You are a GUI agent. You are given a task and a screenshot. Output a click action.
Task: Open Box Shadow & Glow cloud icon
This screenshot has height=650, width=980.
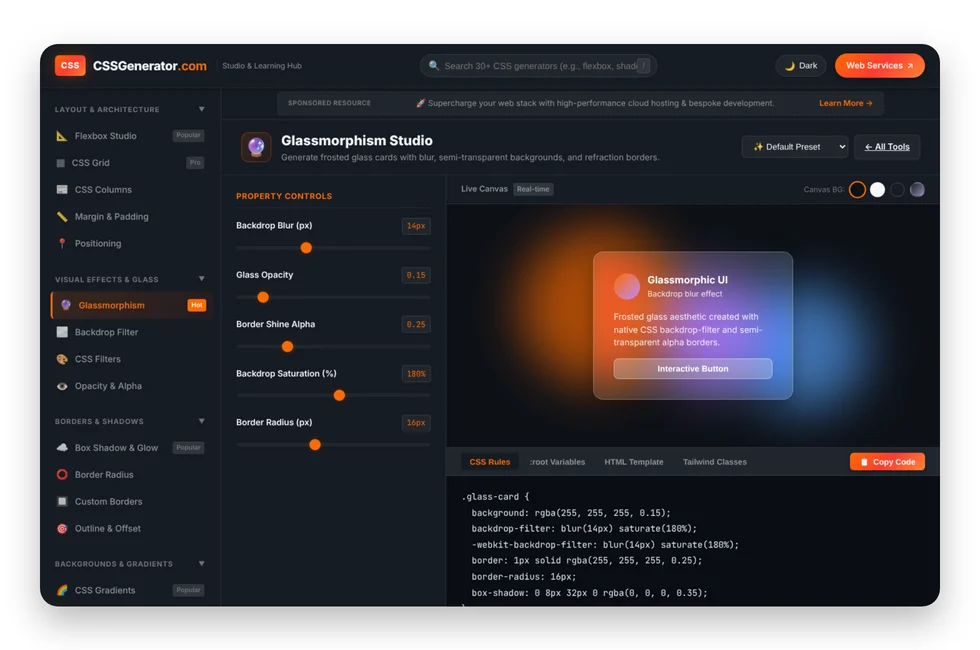pyautogui.click(x=62, y=448)
